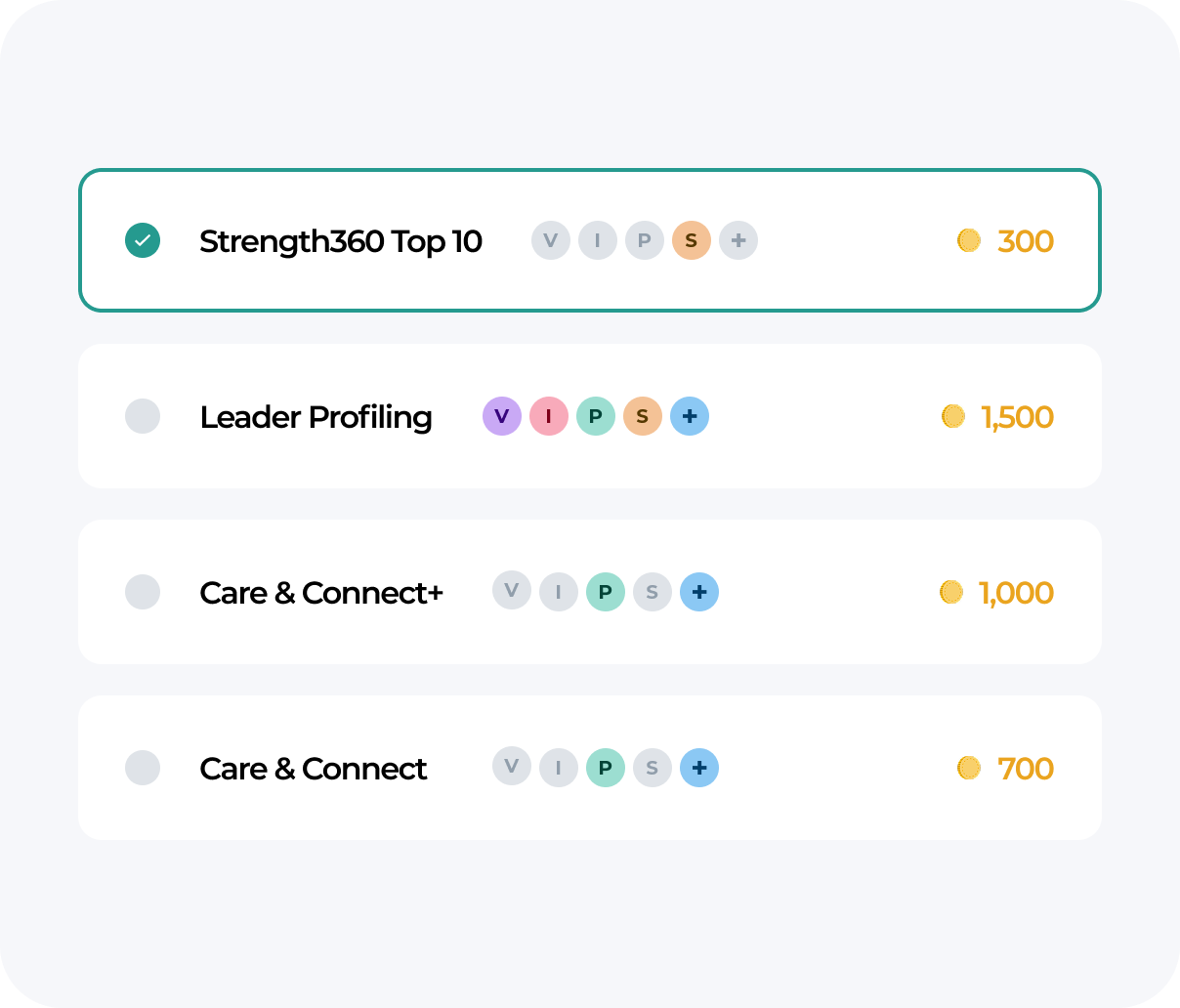Select the Leader Profiling radio button
This screenshot has width=1180, height=1008.
143,416
